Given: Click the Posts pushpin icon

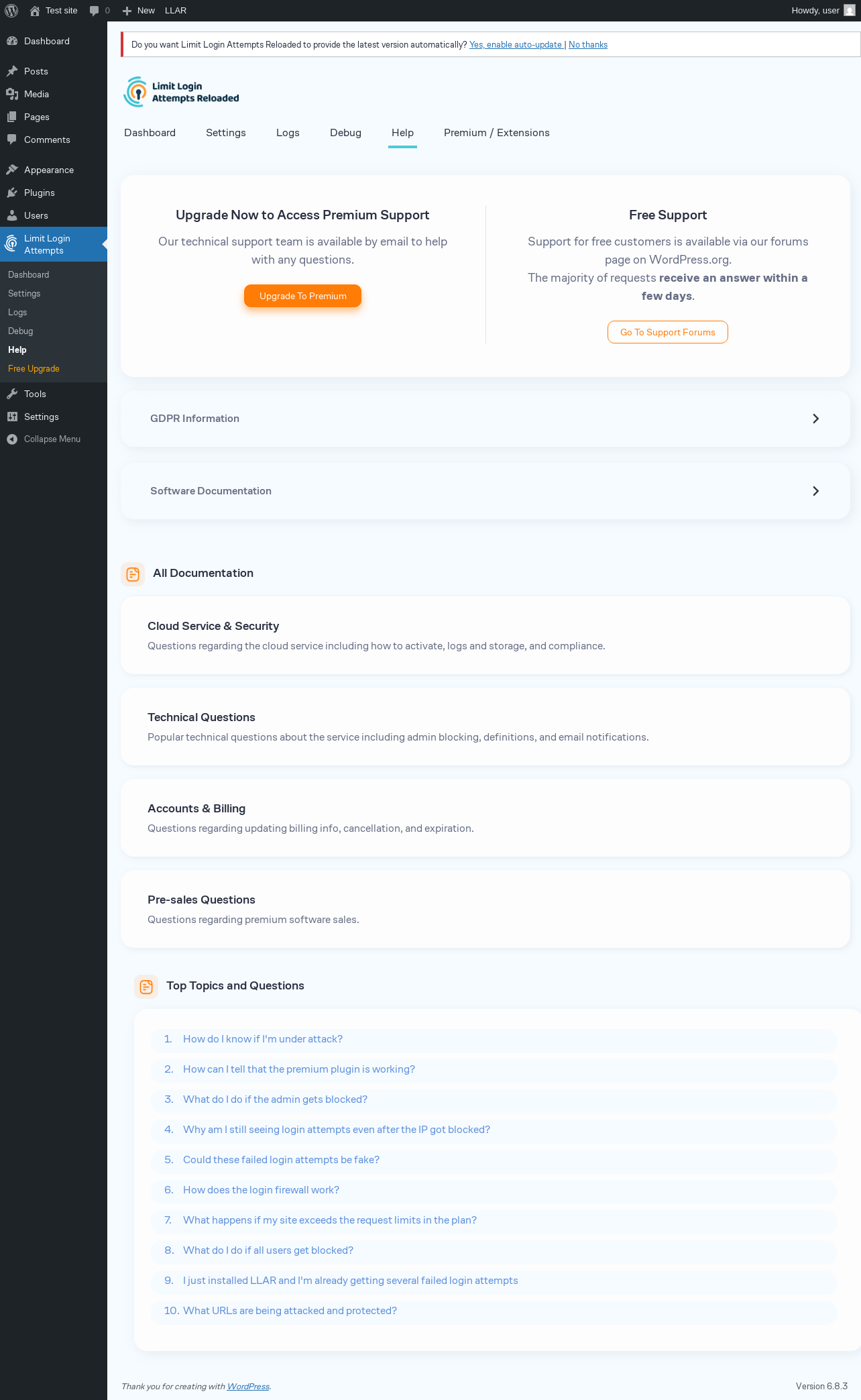Looking at the screenshot, I should [12, 71].
